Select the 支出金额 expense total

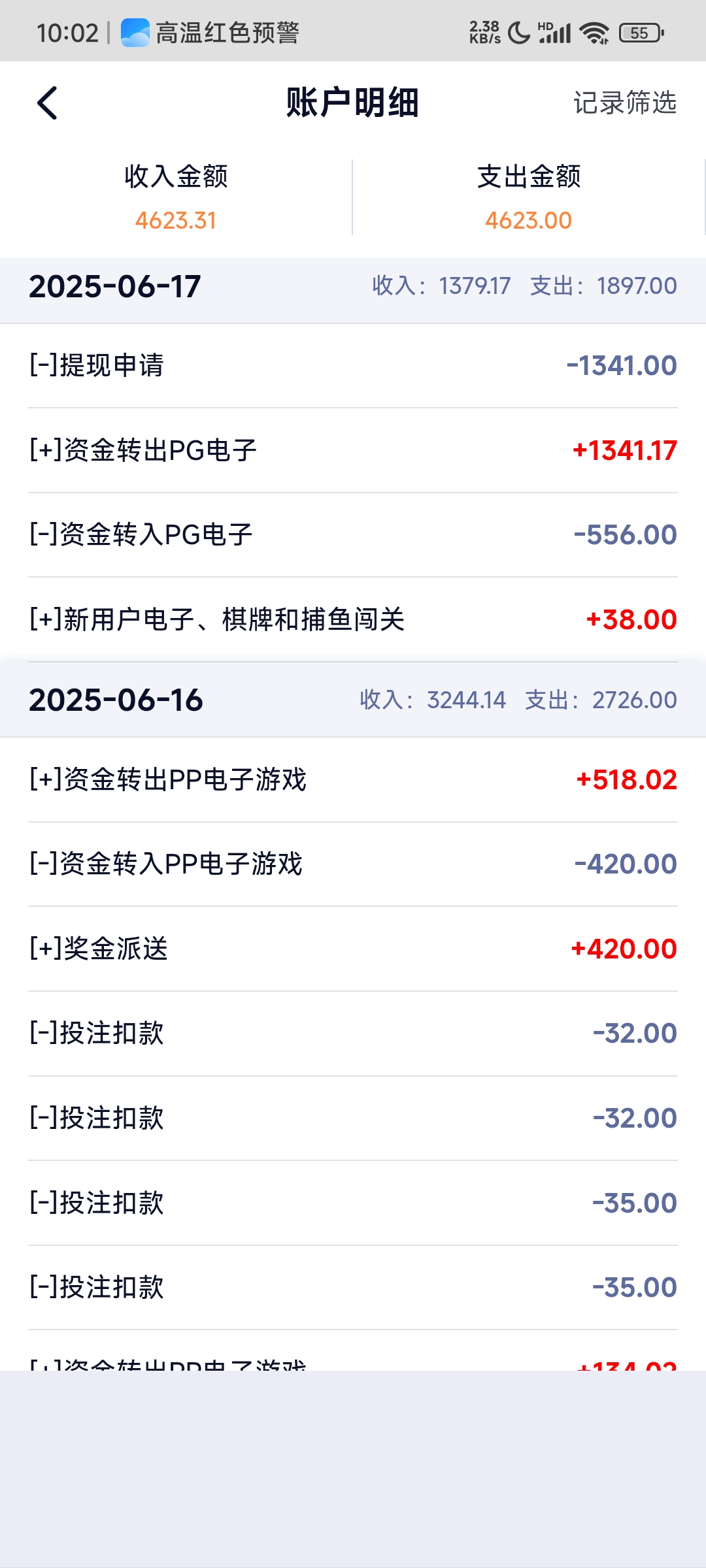point(528,197)
